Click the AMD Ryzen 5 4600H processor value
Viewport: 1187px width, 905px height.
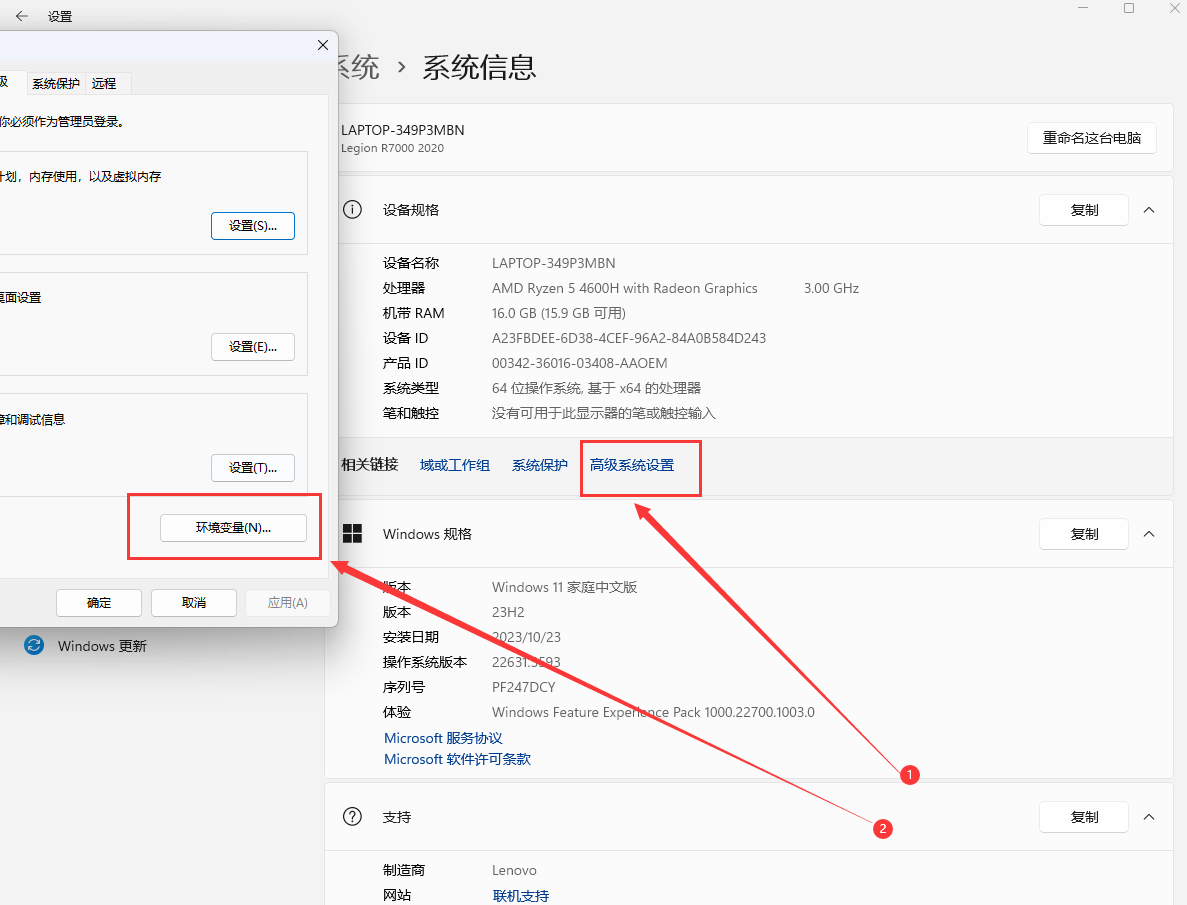click(625, 288)
